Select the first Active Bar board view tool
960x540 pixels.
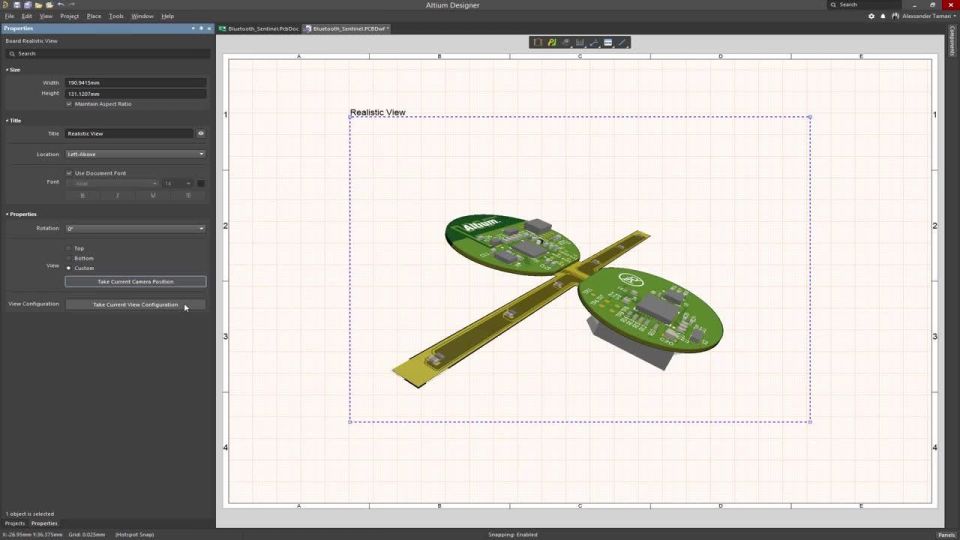pyautogui.click(x=538, y=42)
